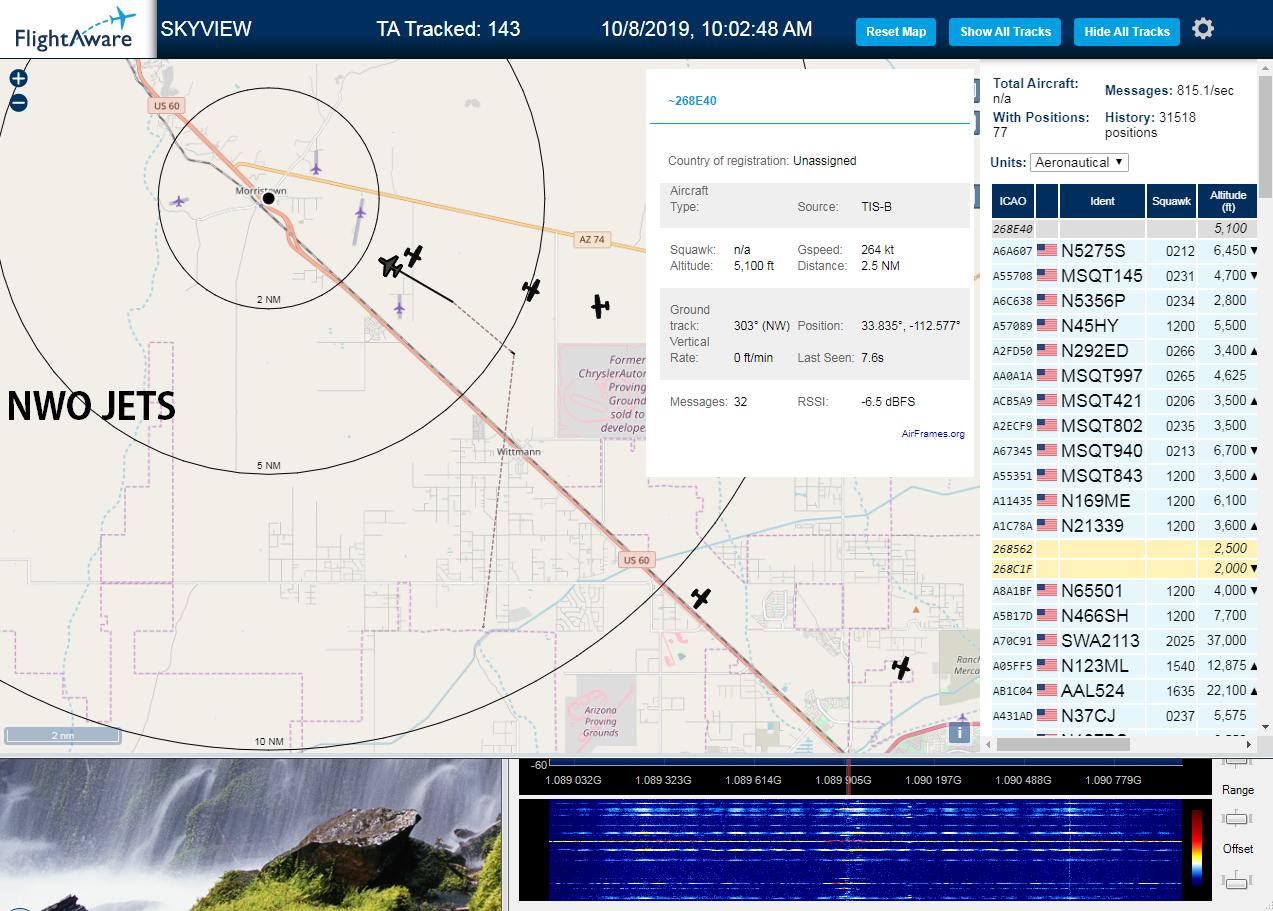Open the map attribution info button

click(960, 732)
